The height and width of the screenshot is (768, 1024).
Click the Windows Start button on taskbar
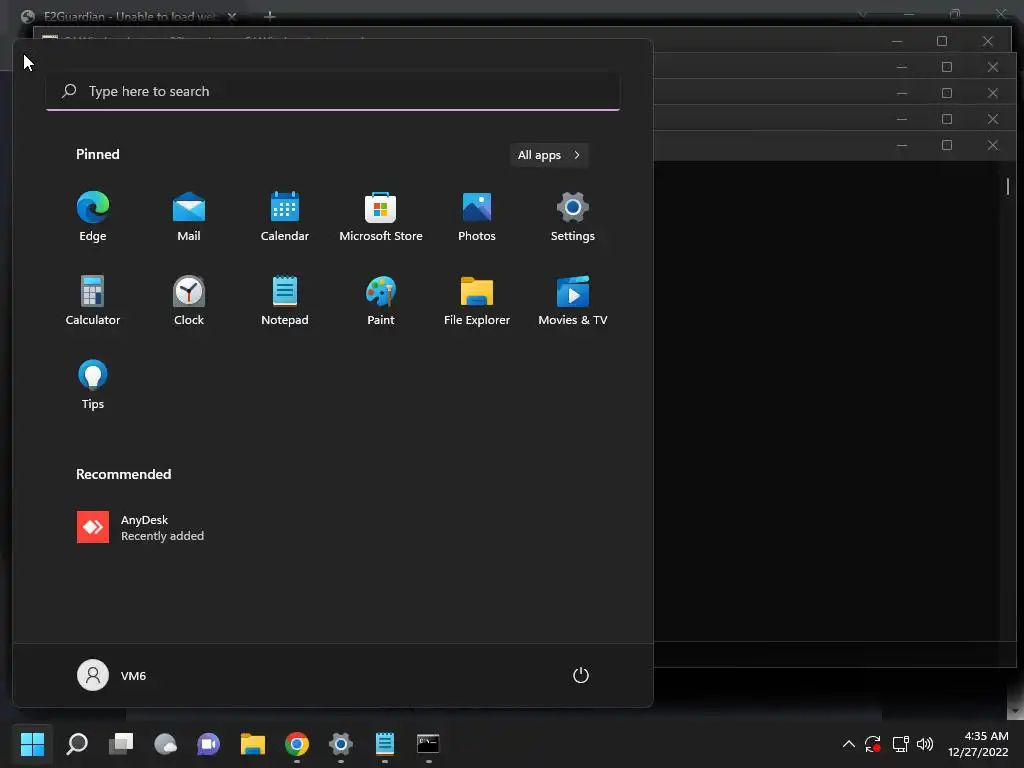pos(32,744)
